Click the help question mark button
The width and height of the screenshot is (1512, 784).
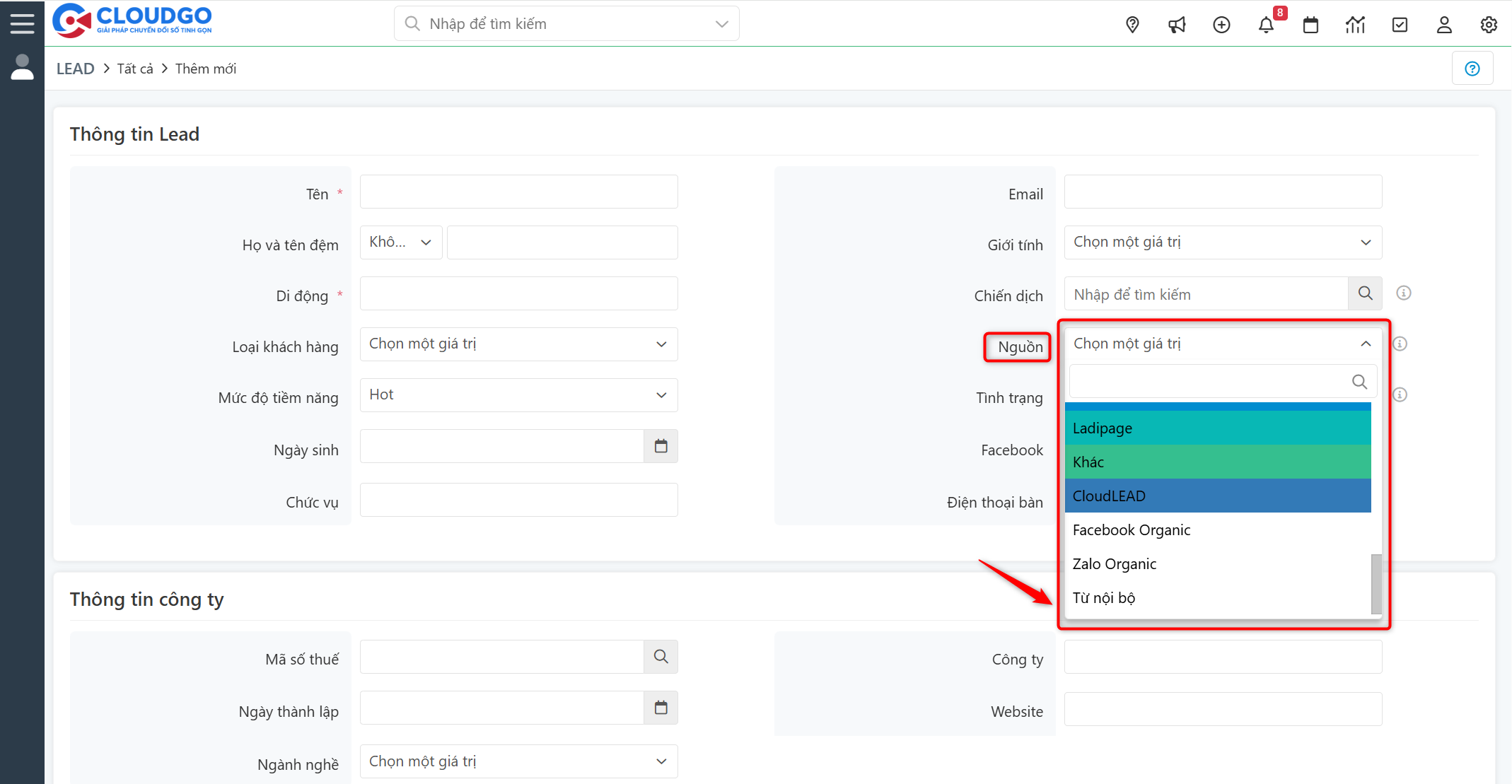1472,68
